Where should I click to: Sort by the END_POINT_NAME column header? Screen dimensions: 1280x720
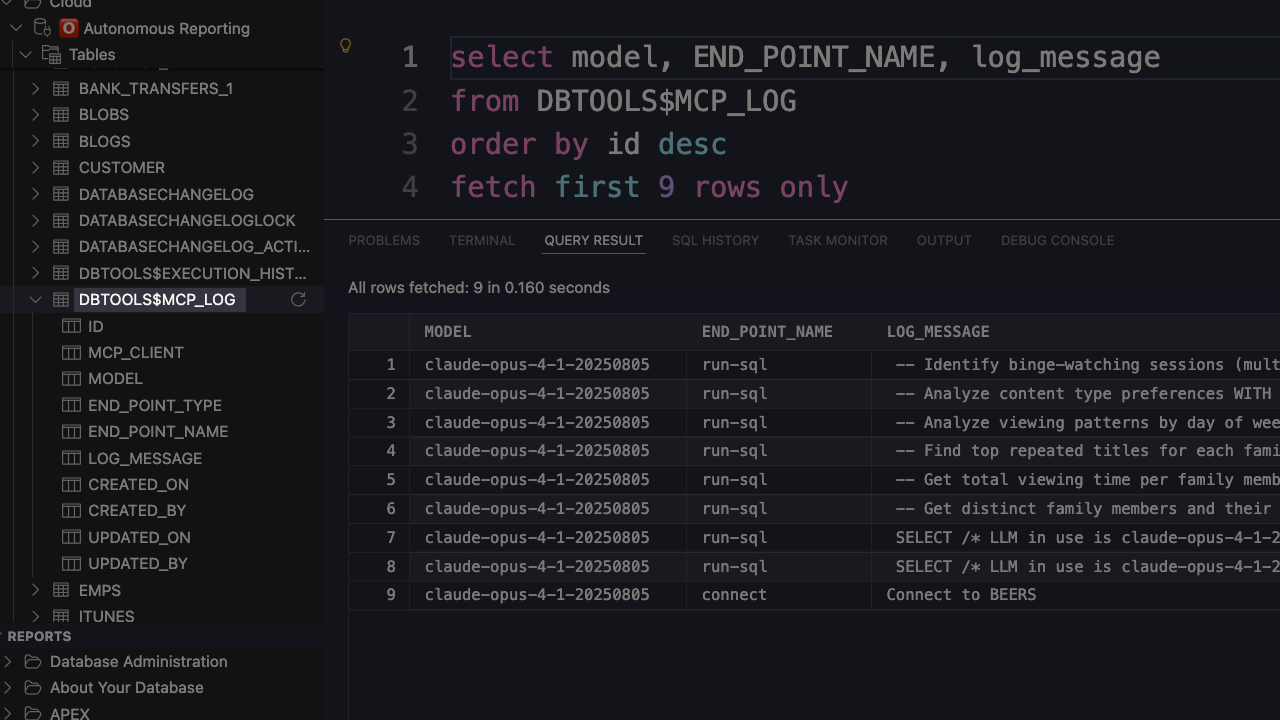[767, 332]
